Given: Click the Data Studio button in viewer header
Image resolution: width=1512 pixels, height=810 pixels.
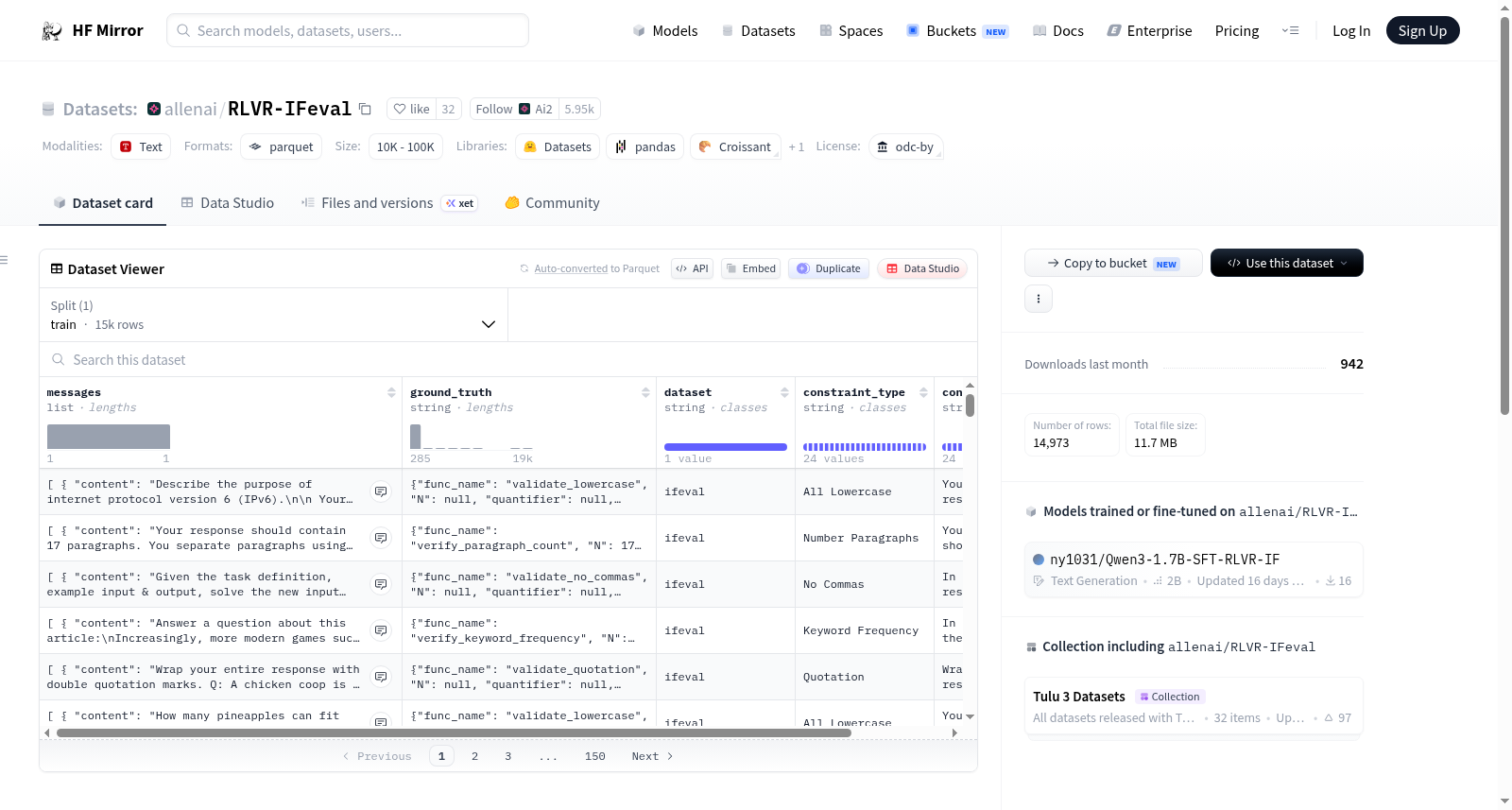Looking at the screenshot, I should (922, 268).
